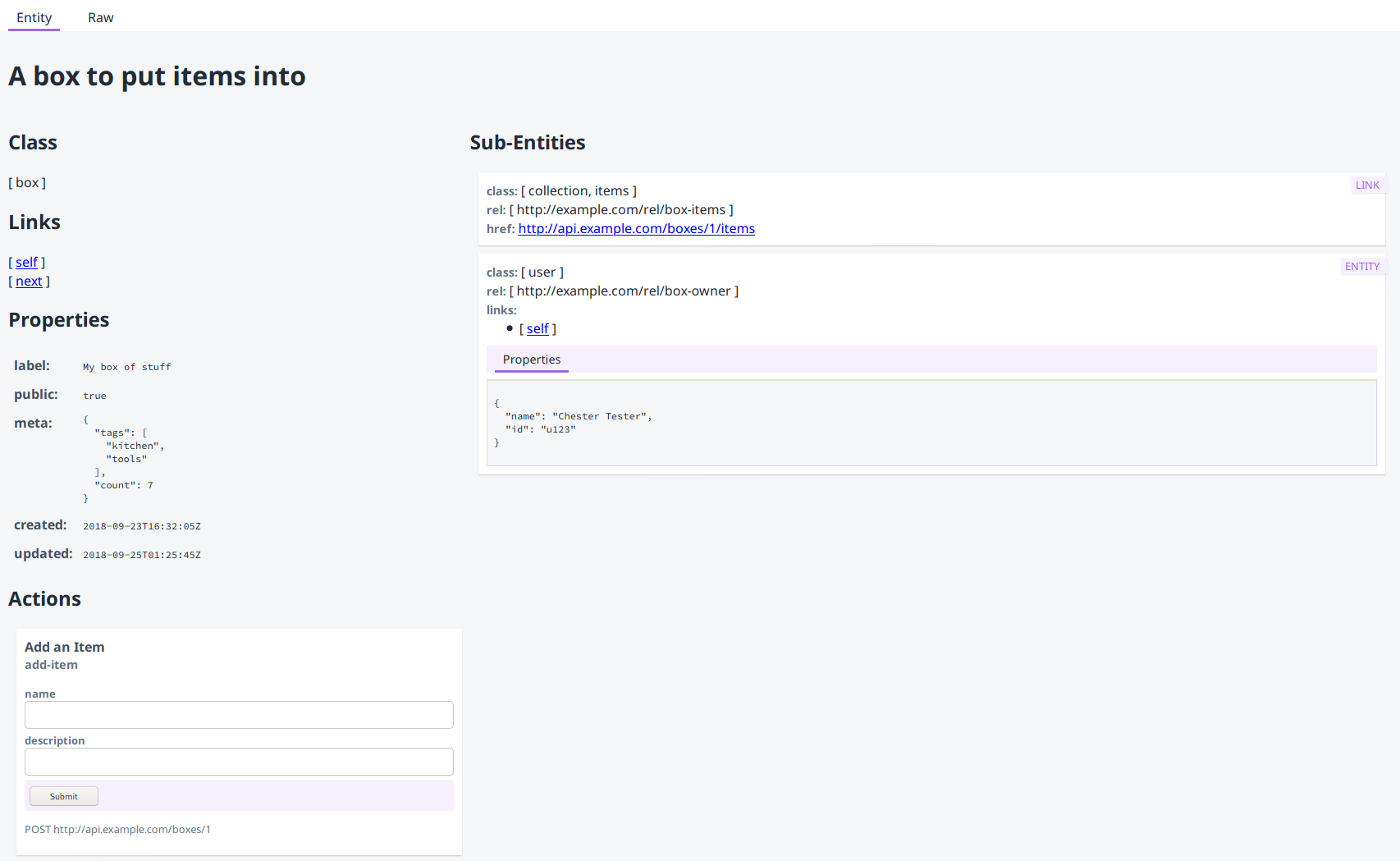Open the boxes/1/items href link

[x=636, y=228]
